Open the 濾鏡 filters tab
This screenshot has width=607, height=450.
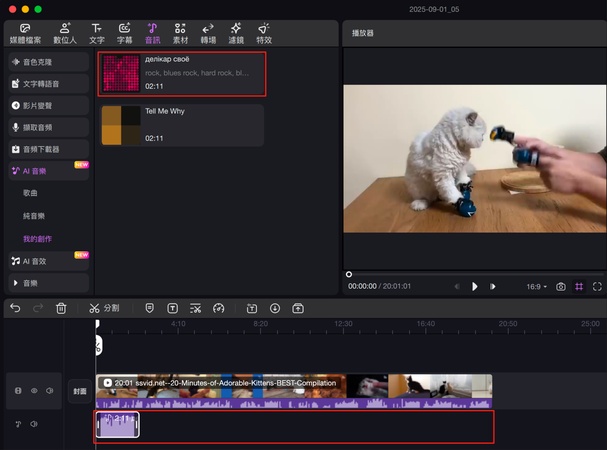click(x=236, y=34)
